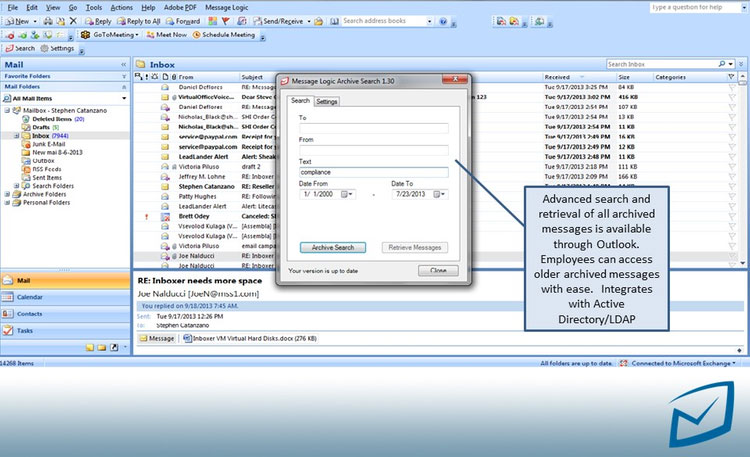Expand the Favorite Folders section
This screenshot has width=750, height=457.
[x=124, y=76]
